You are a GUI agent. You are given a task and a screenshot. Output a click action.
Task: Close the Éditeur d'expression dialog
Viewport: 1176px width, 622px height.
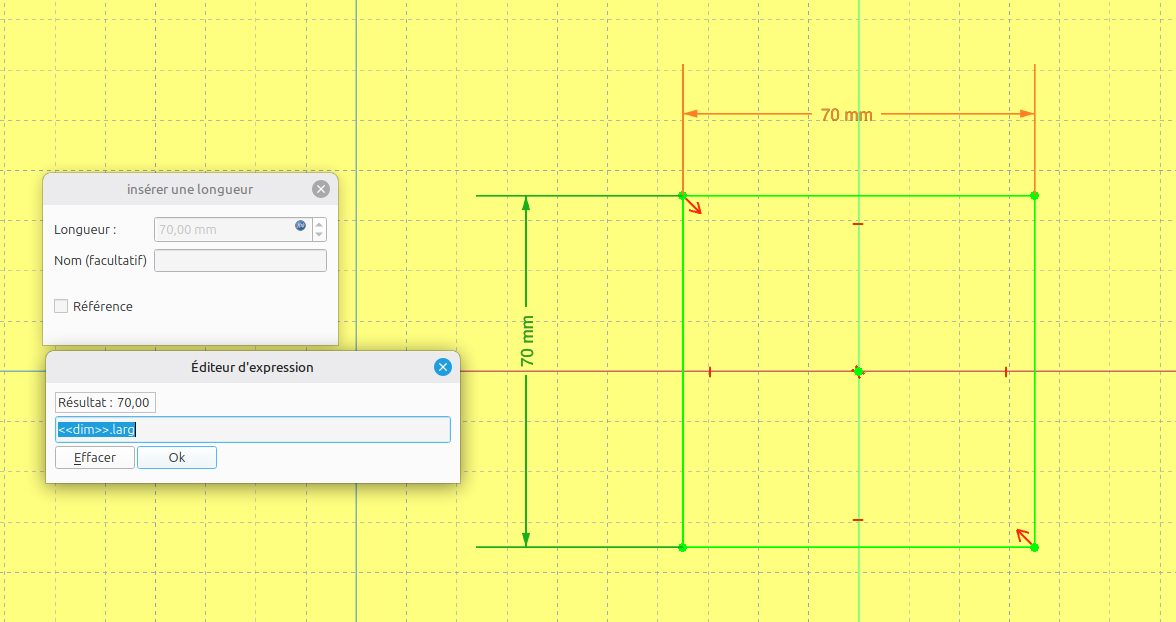pos(443,367)
